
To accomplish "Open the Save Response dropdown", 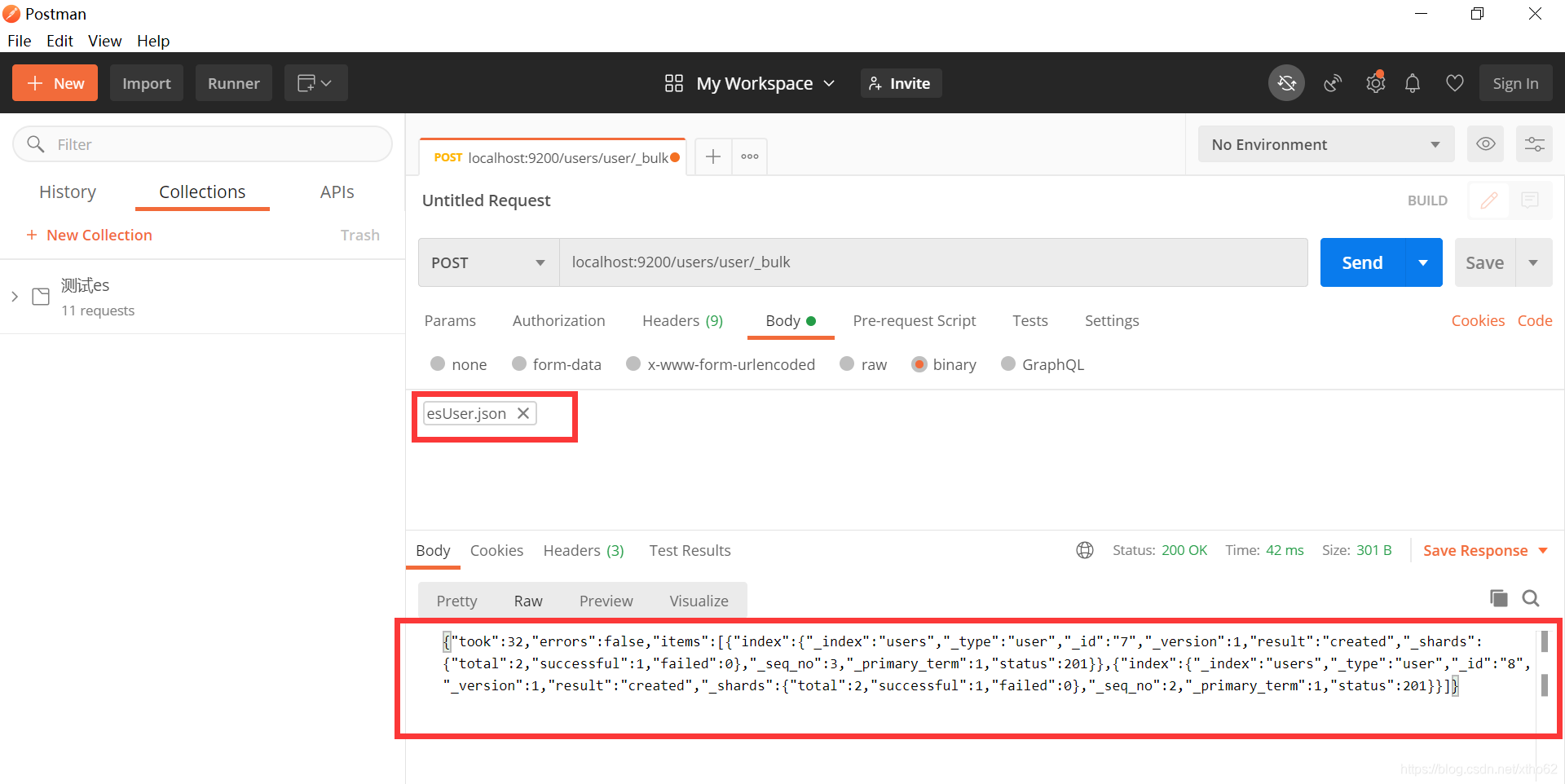I will [1485, 551].
